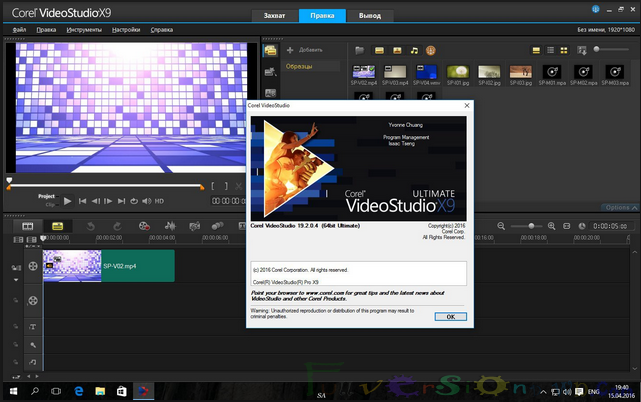Step to the next frame

click(108, 201)
